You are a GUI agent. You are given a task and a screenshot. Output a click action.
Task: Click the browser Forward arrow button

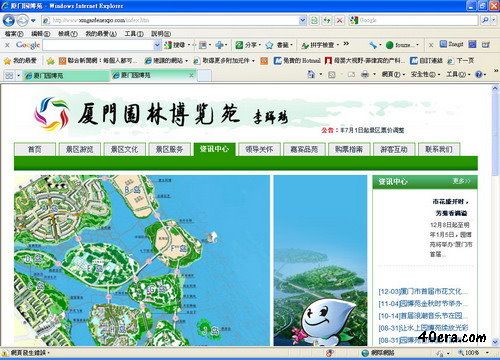23,21
